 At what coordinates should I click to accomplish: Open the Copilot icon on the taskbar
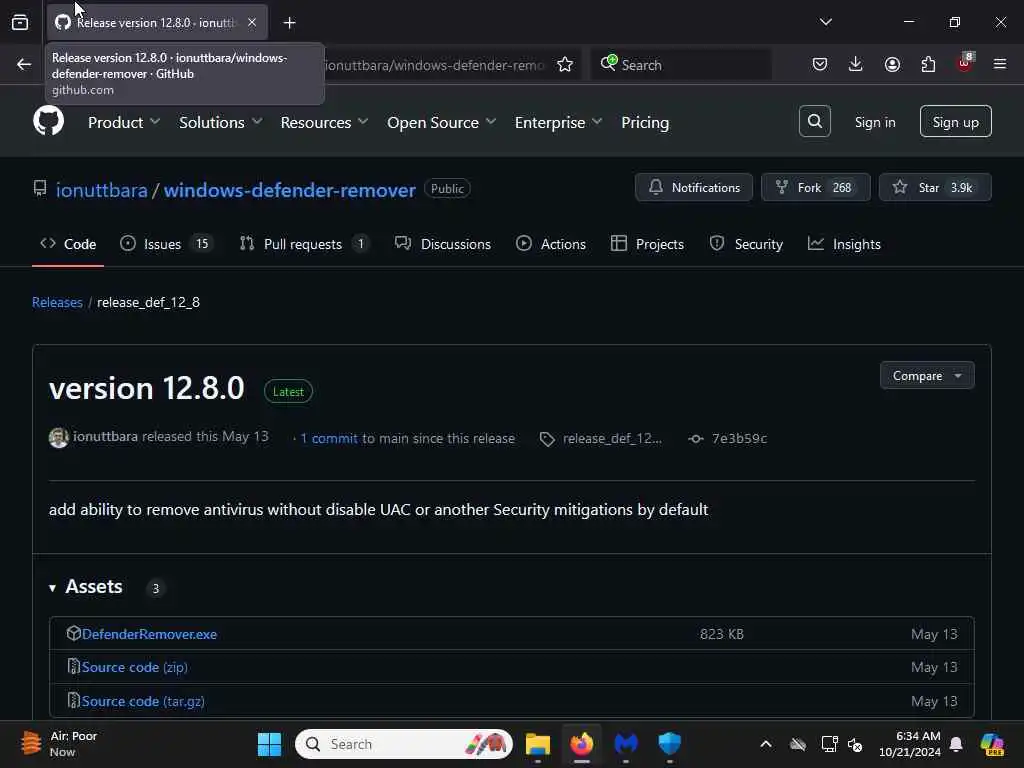tap(992, 744)
